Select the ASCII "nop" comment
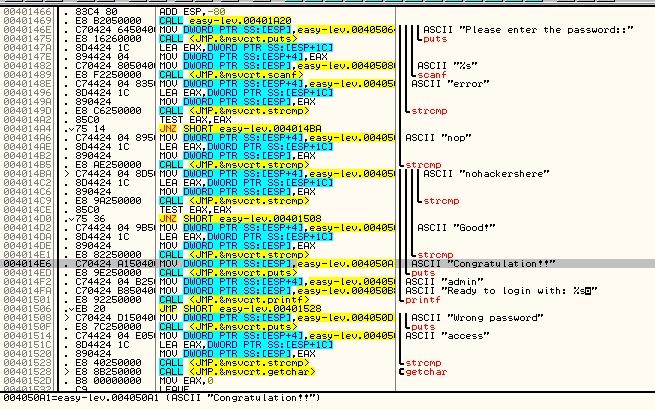This screenshot has height=409, width=655. point(438,137)
